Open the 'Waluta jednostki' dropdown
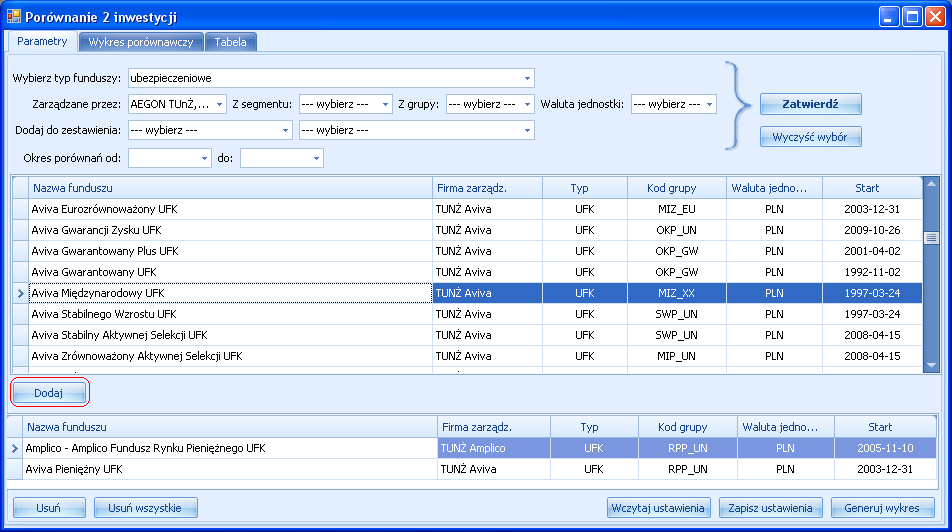The width and height of the screenshot is (952, 532). 709,104
